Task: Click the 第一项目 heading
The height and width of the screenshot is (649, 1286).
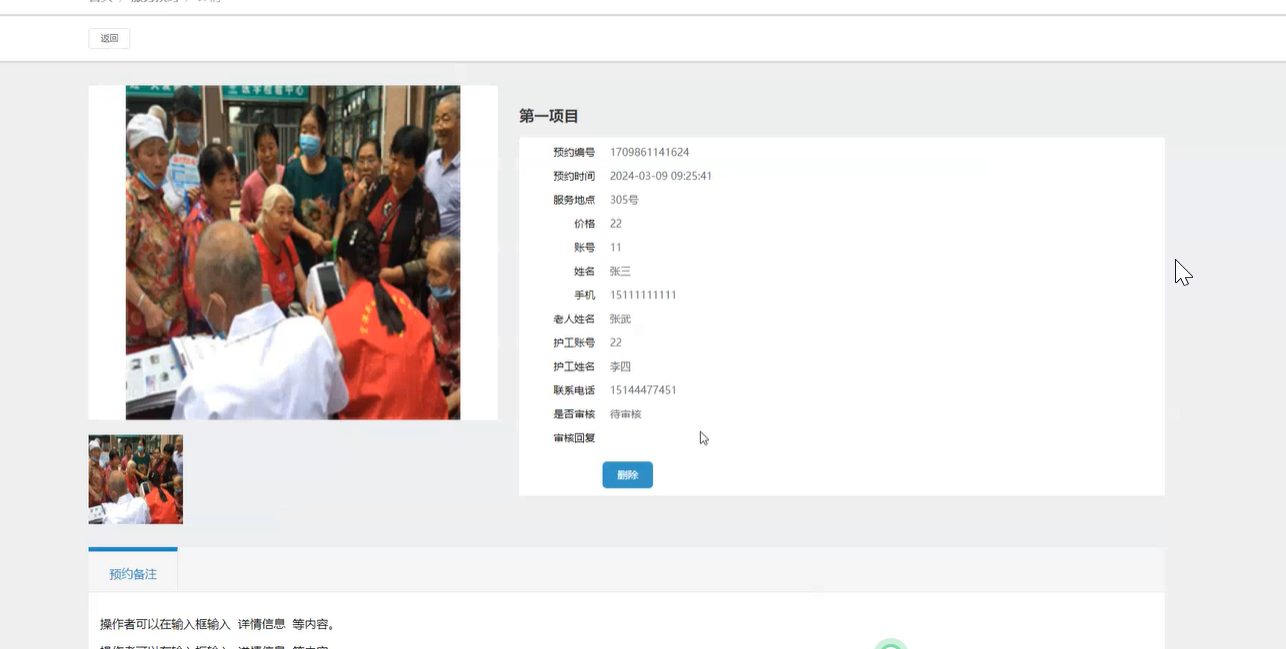Action: (x=549, y=116)
